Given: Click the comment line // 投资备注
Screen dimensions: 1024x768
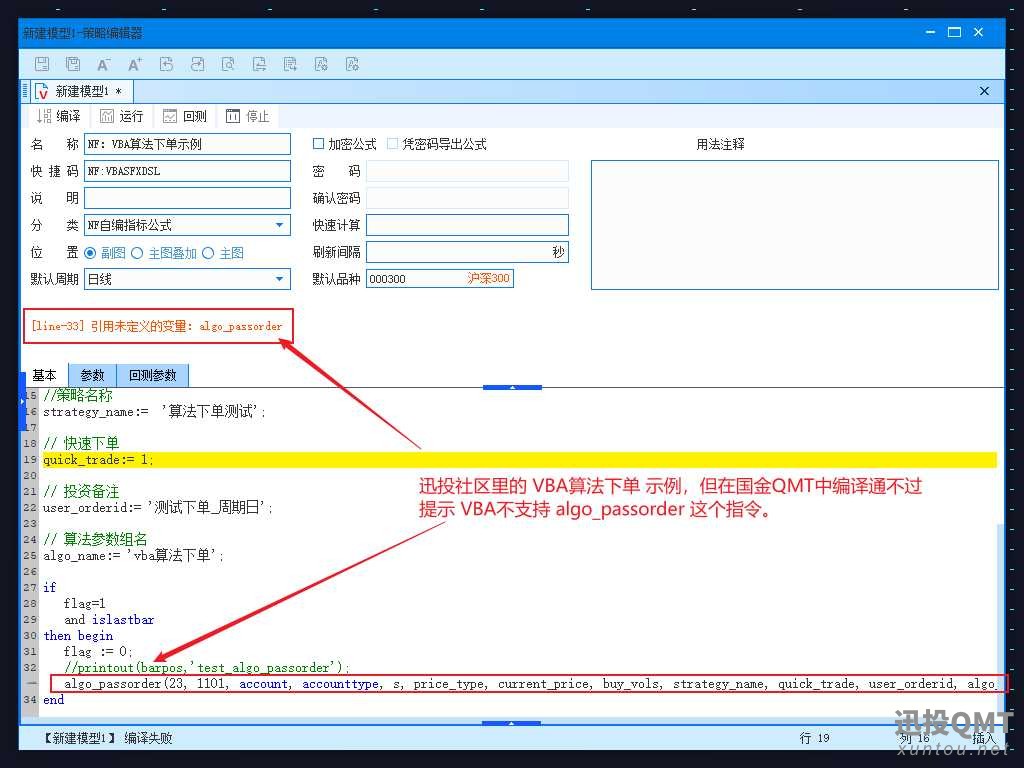Looking at the screenshot, I should pos(82,491).
